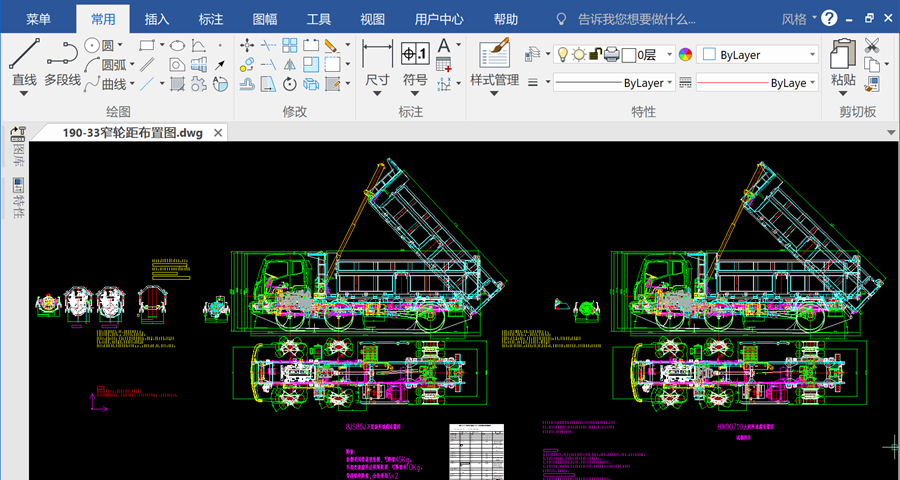Click the 符号 symbol annotation tool
The image size is (900, 480).
tap(415, 62)
